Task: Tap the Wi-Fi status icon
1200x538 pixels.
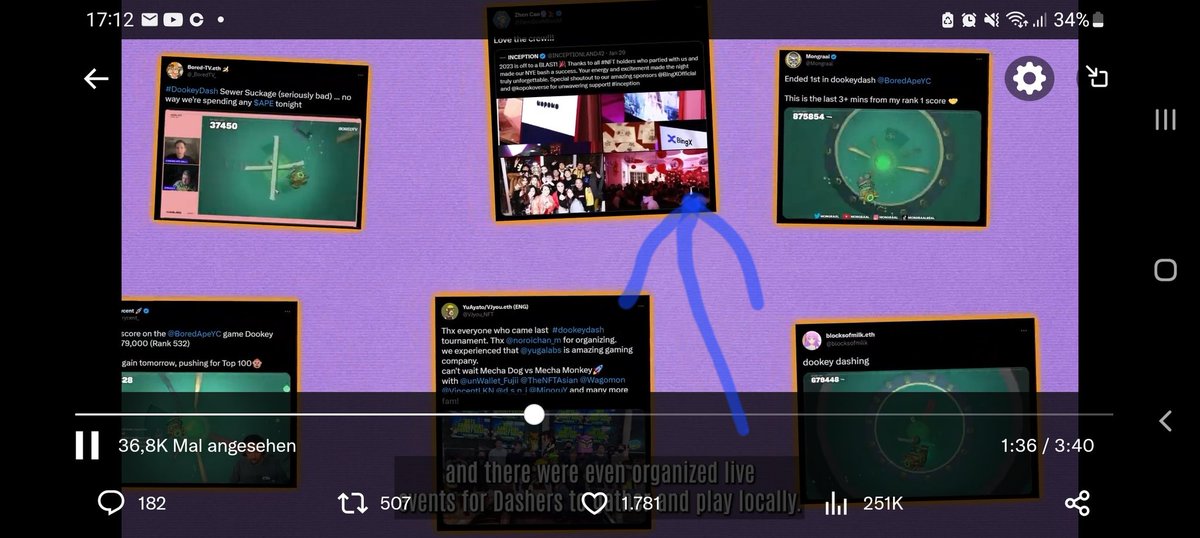Action: [1018, 19]
